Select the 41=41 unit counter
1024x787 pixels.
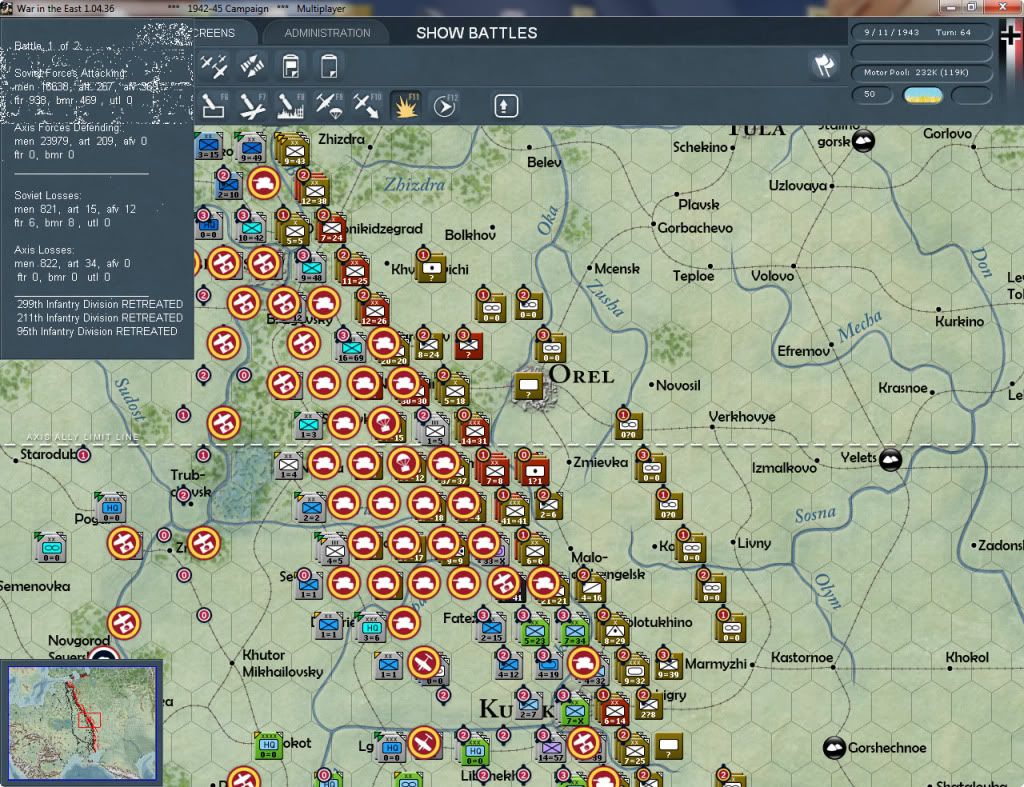coord(514,510)
